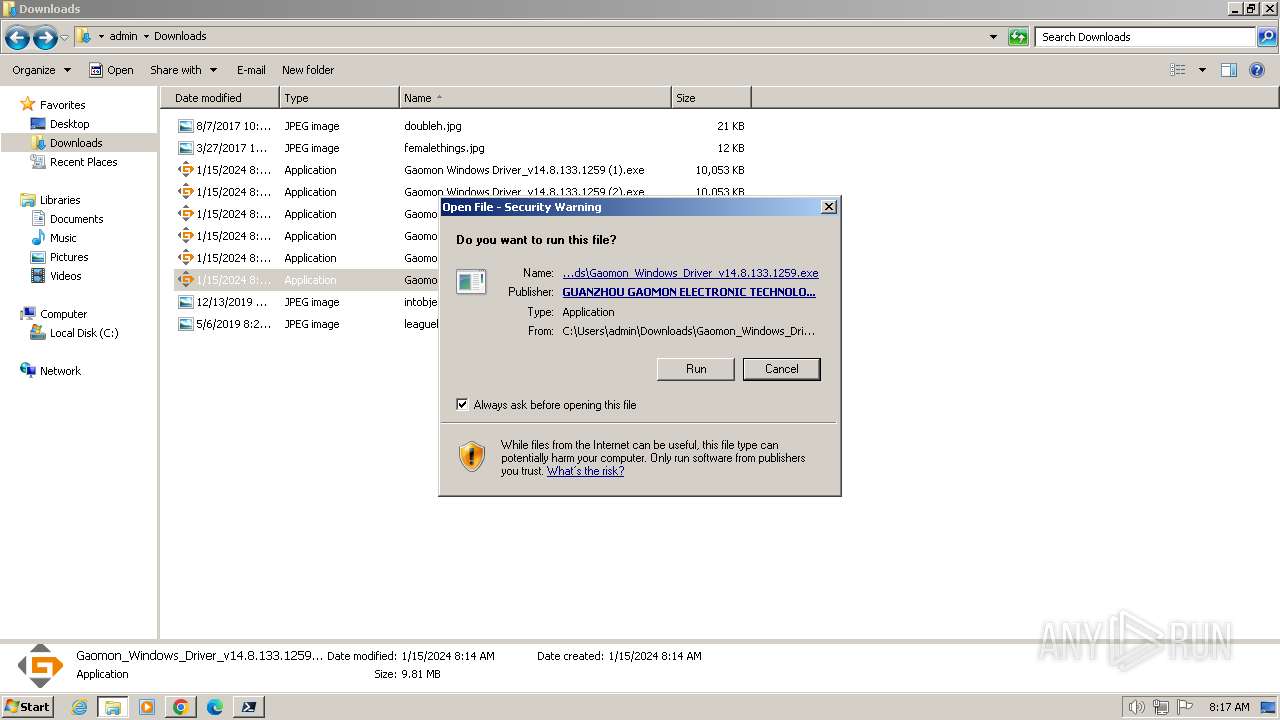Open Videos library in sidebar
1280x720 pixels.
tap(66, 276)
